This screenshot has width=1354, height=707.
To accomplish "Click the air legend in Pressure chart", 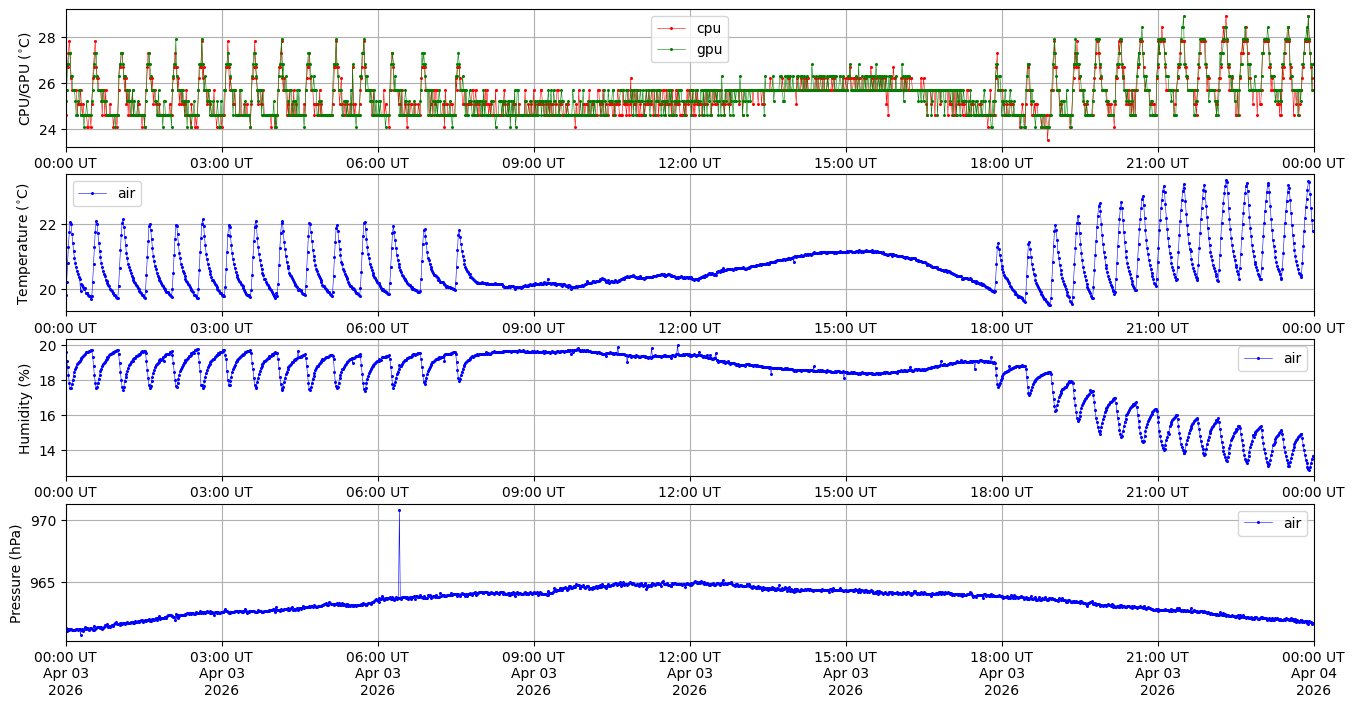I will (x=1272, y=523).
